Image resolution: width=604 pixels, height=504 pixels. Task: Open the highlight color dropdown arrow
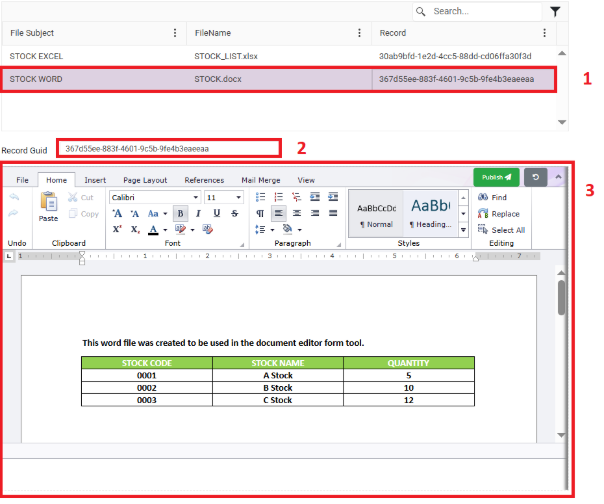(193, 230)
